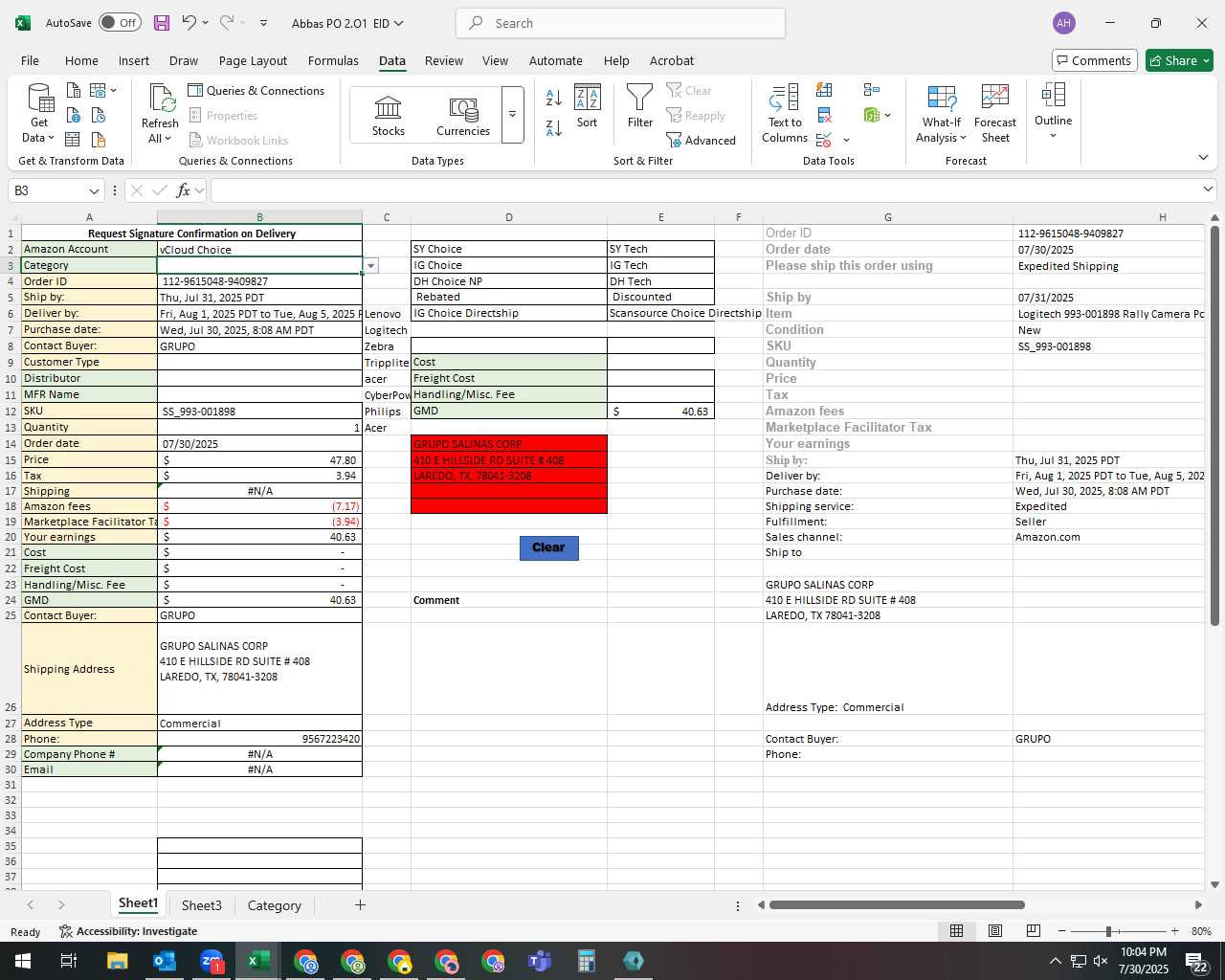Open the Queries & Connections pane
The height and width of the screenshot is (980, 1225).
(x=256, y=90)
